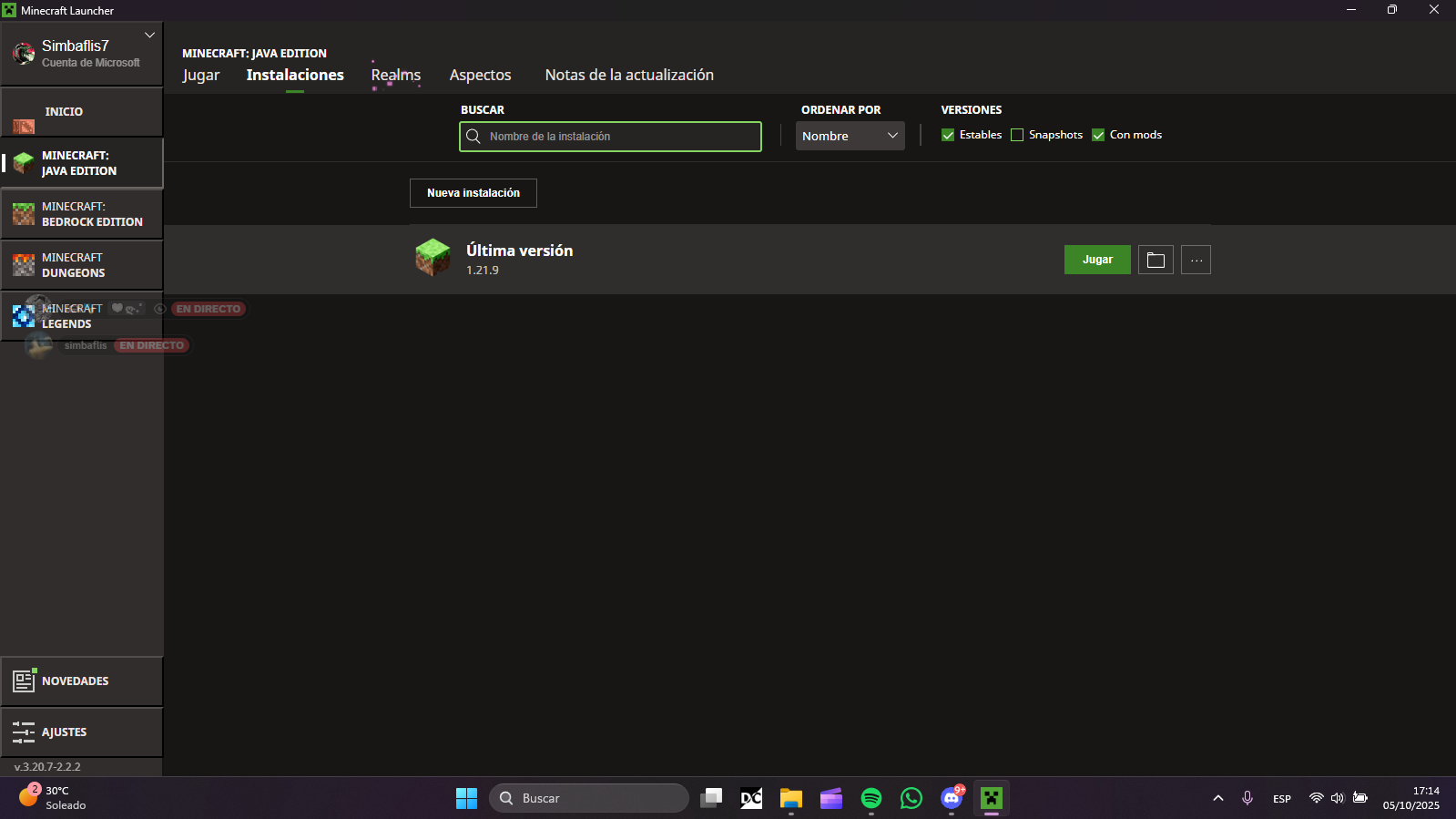Switch to the Aspectos tab

(480, 75)
